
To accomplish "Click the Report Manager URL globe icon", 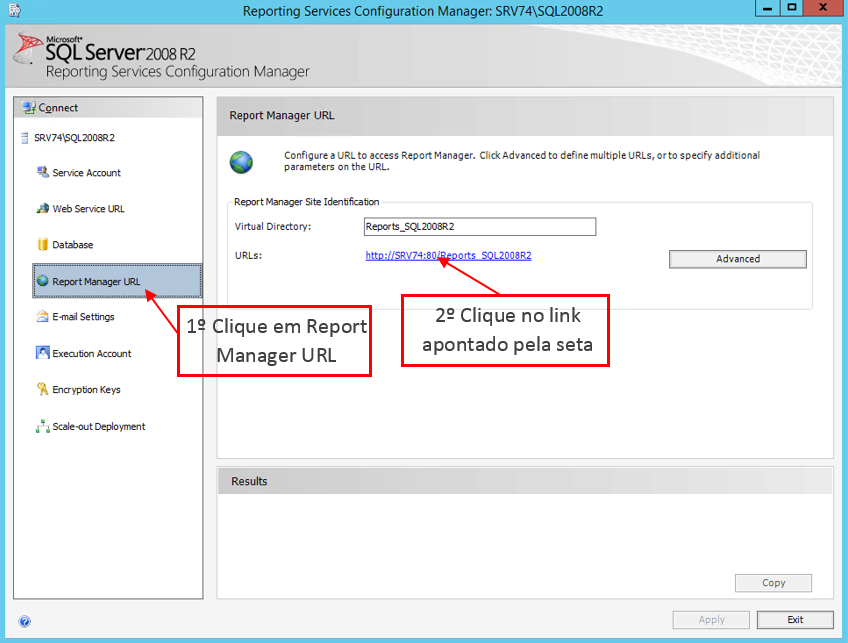I will (x=43, y=281).
